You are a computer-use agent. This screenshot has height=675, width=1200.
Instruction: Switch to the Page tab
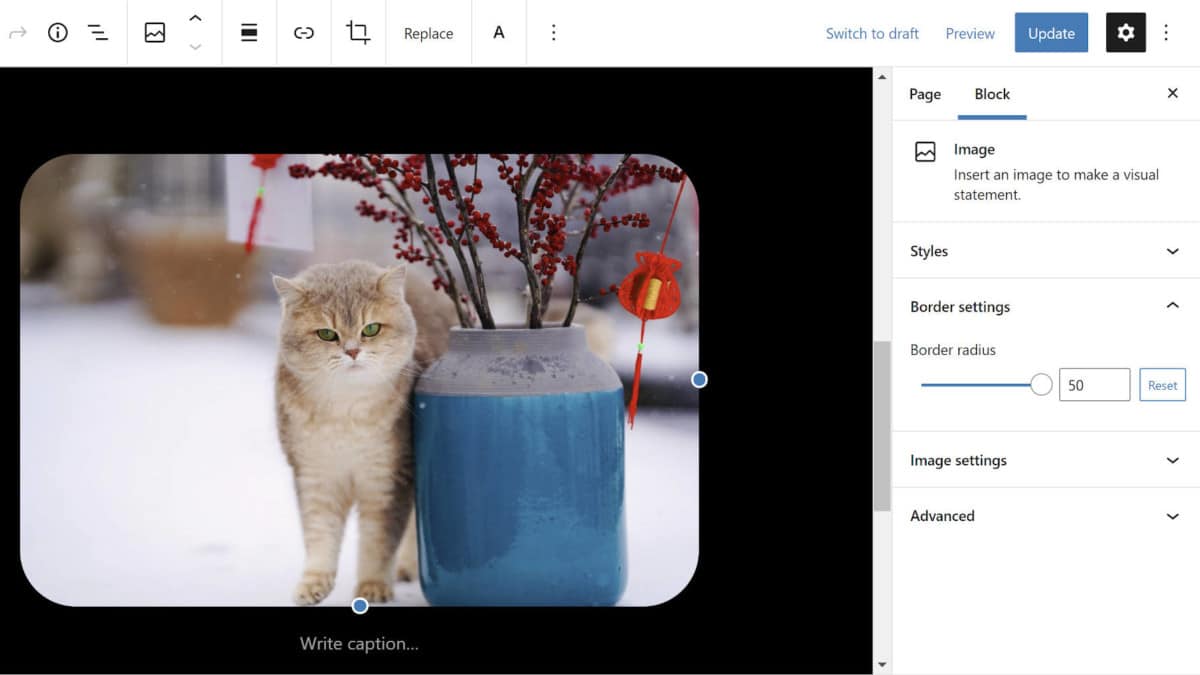[924, 94]
